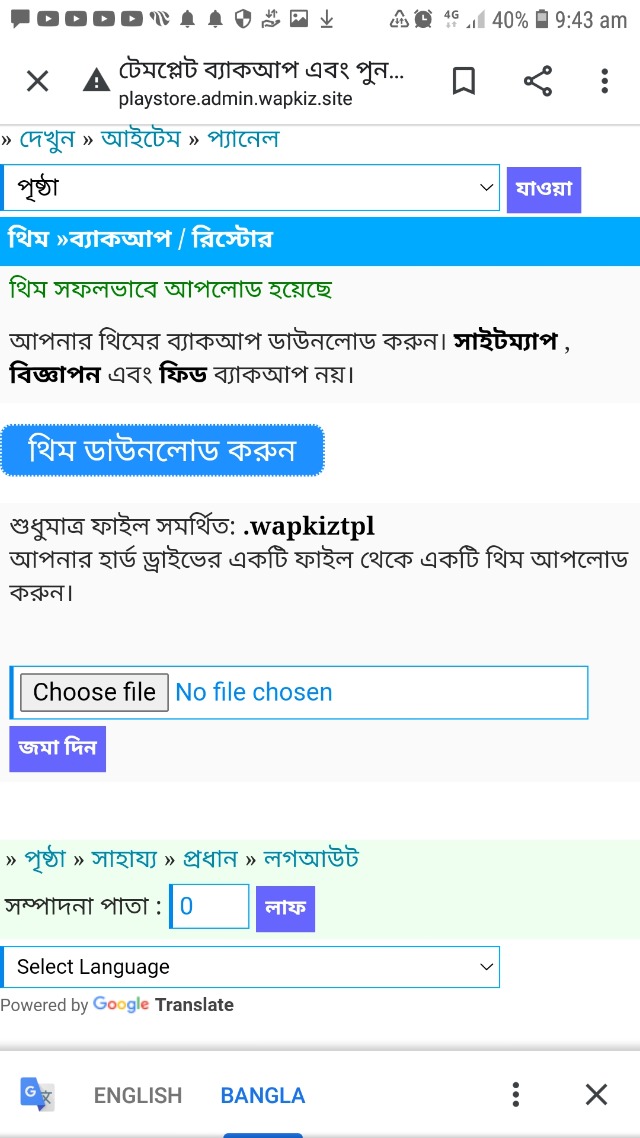Switch translation to ENGLISH tab

click(x=138, y=1095)
